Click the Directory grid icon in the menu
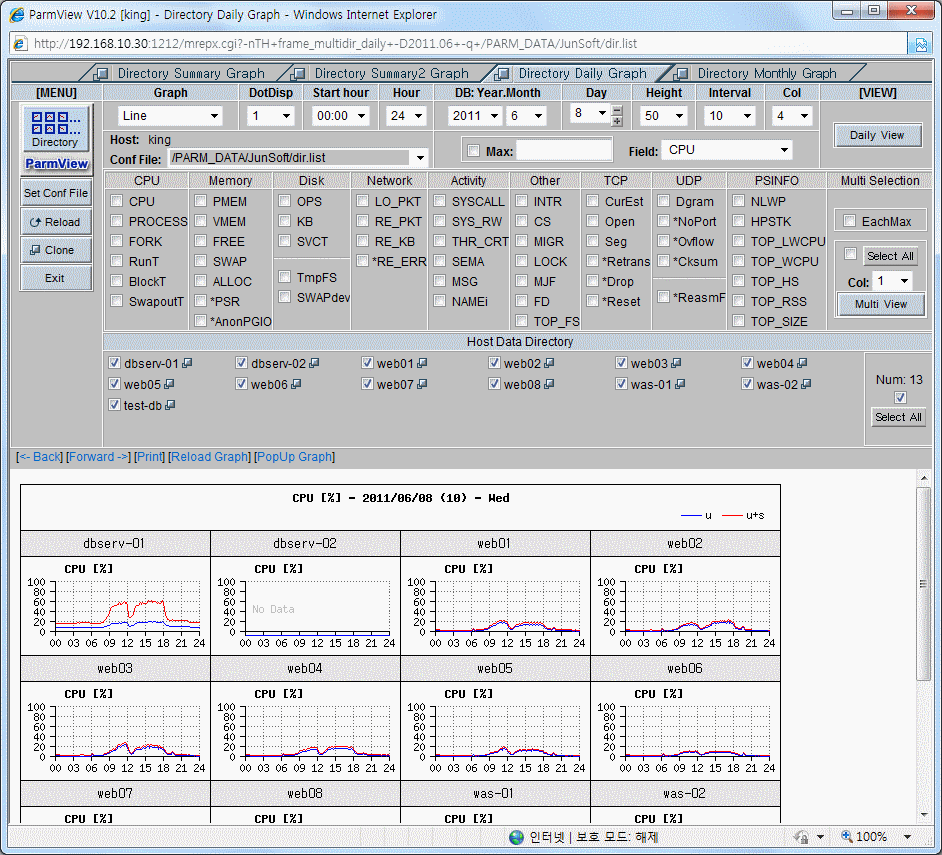 point(55,128)
